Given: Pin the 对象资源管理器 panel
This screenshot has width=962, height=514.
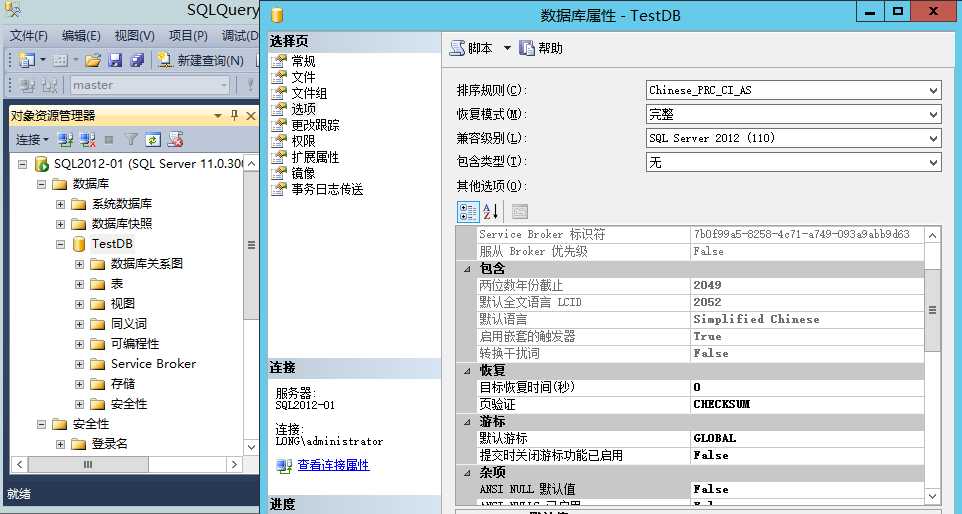Looking at the screenshot, I should [x=234, y=115].
